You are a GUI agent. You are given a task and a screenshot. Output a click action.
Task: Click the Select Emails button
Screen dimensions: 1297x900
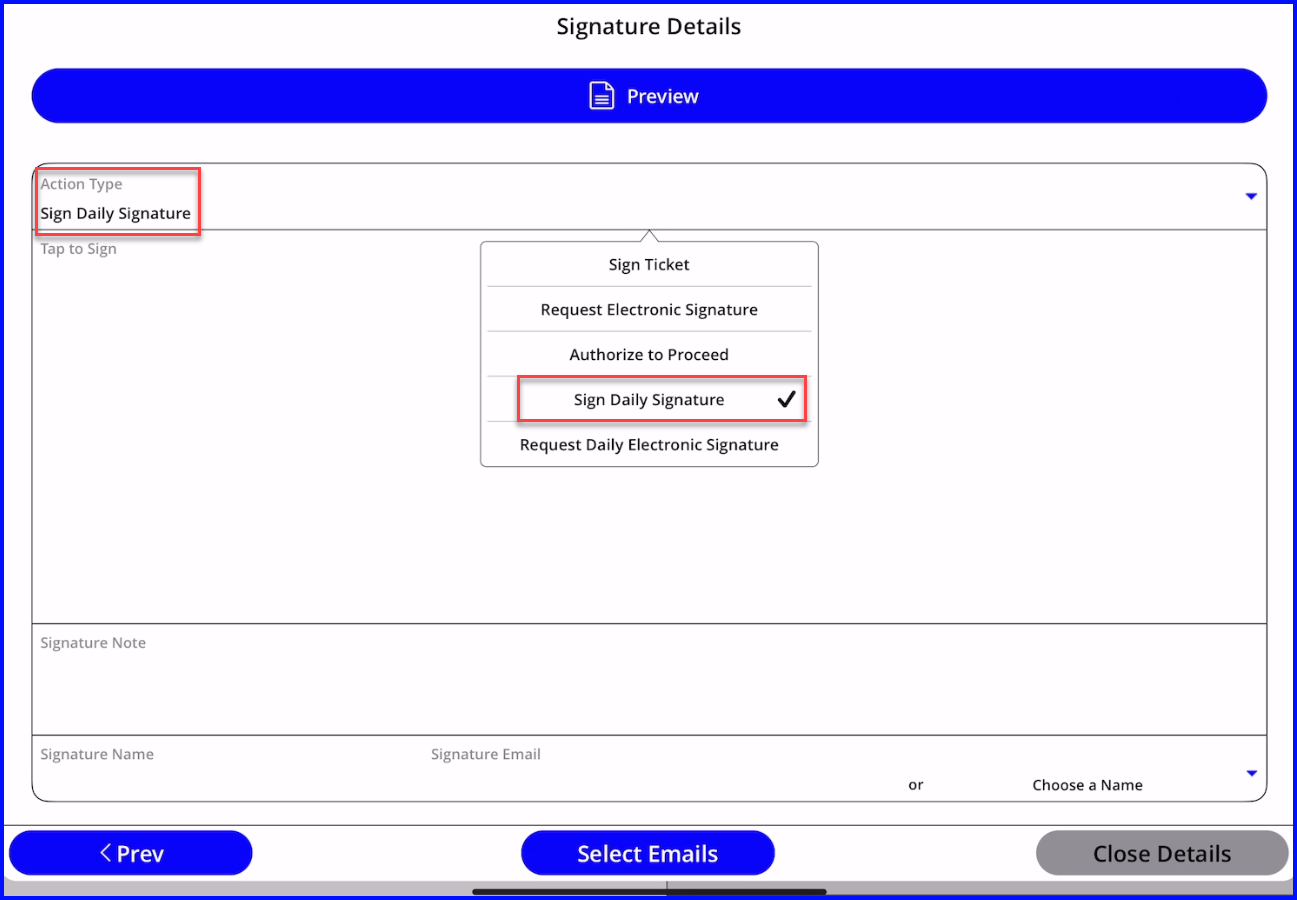[648, 853]
